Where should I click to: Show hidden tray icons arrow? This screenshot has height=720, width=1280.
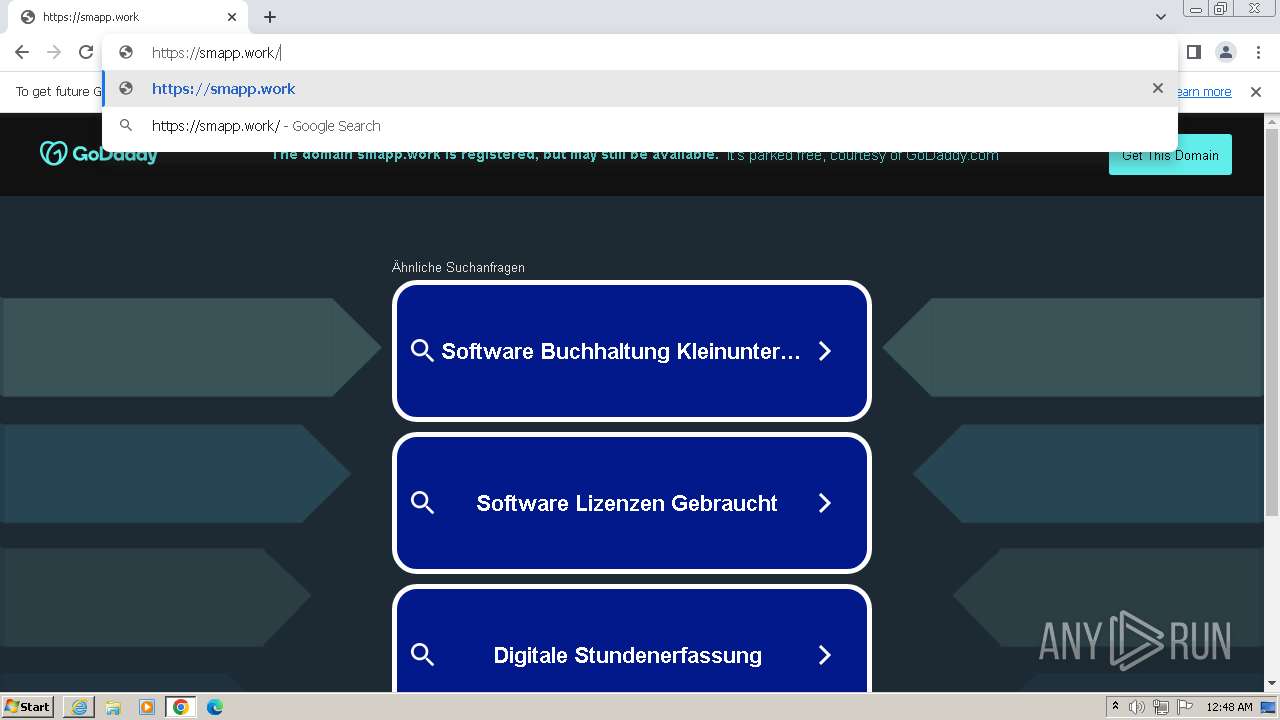(1116, 706)
